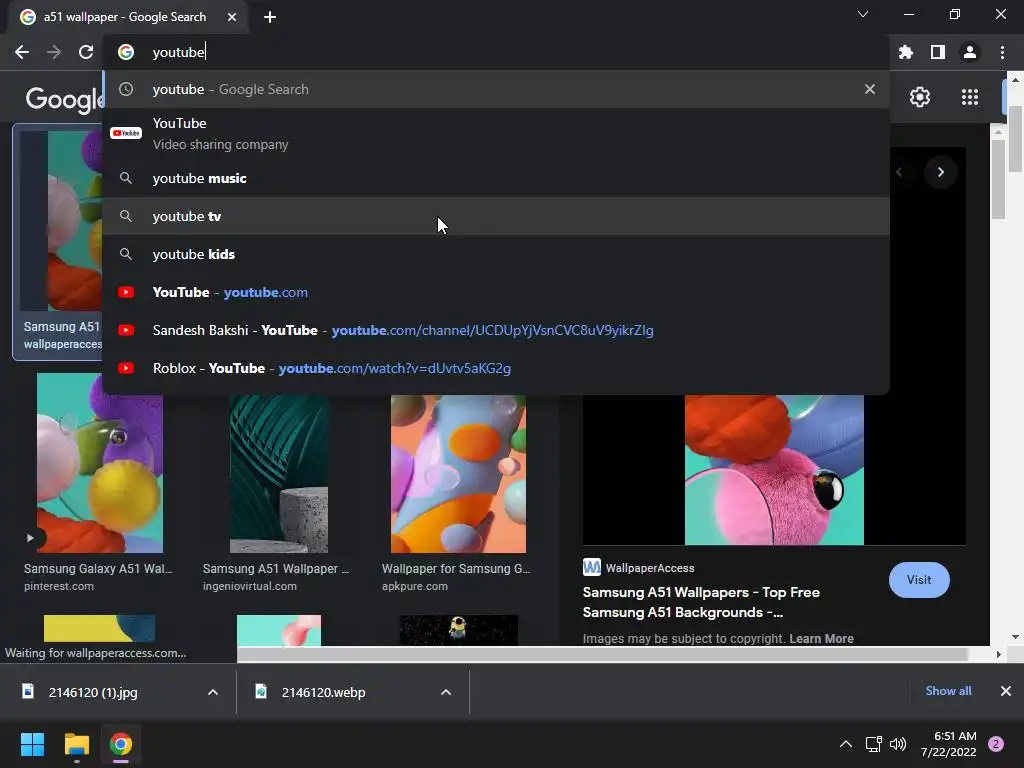
Task: Open the Samsung A51 wallpaperaccess selected thumbnail
Action: pyautogui.click(x=58, y=242)
